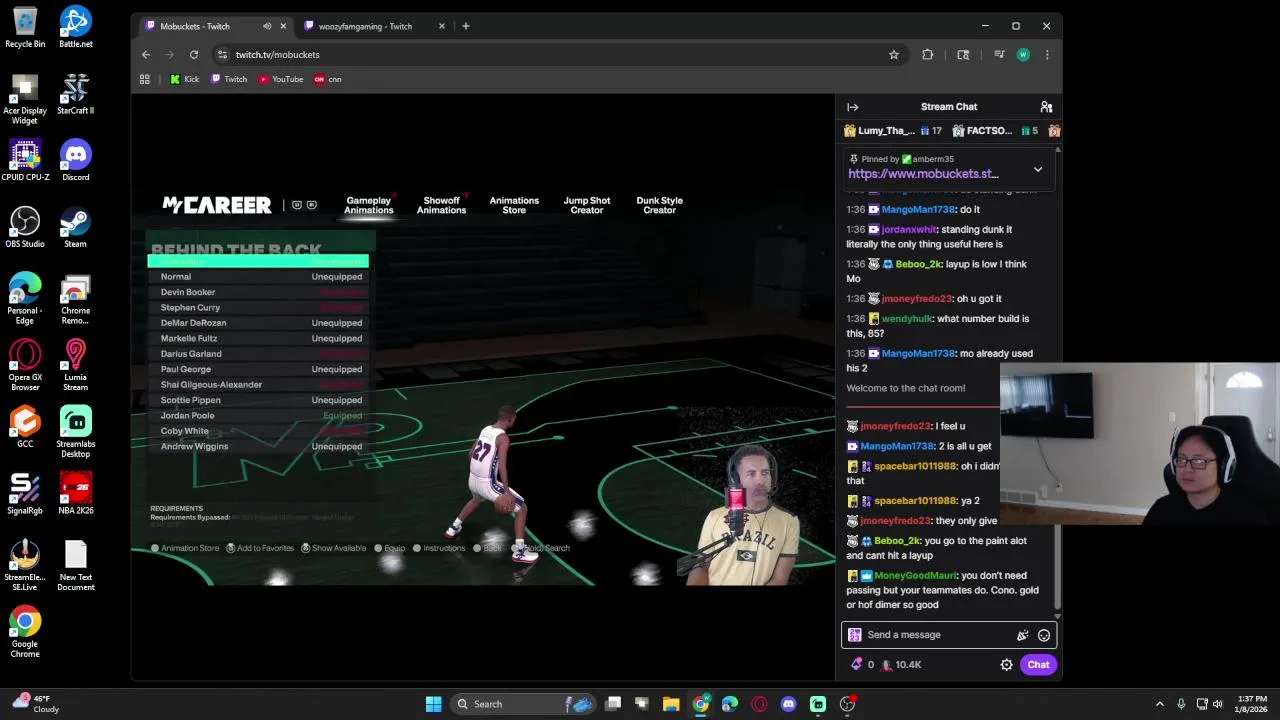This screenshot has height=720, width=1280.
Task: Click the Lumy_Tha gift leaderboard entry
Action: coord(892,131)
